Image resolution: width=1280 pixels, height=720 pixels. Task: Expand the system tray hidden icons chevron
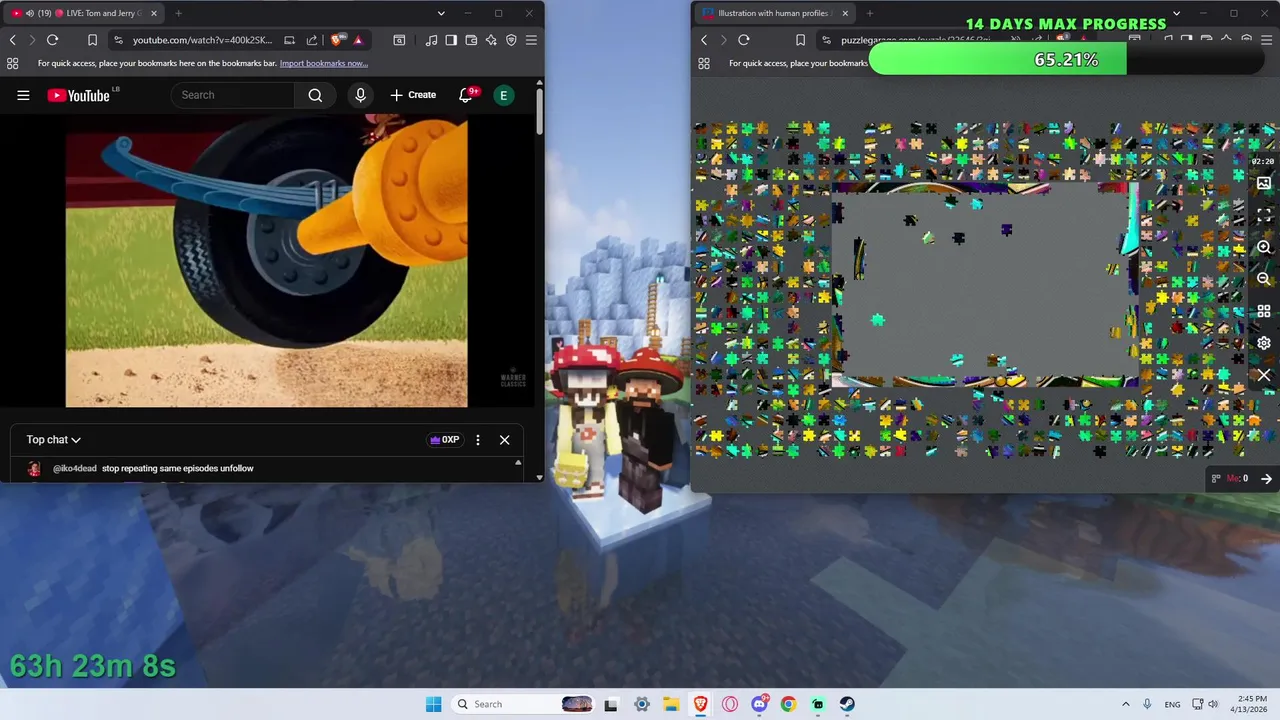click(x=1125, y=704)
